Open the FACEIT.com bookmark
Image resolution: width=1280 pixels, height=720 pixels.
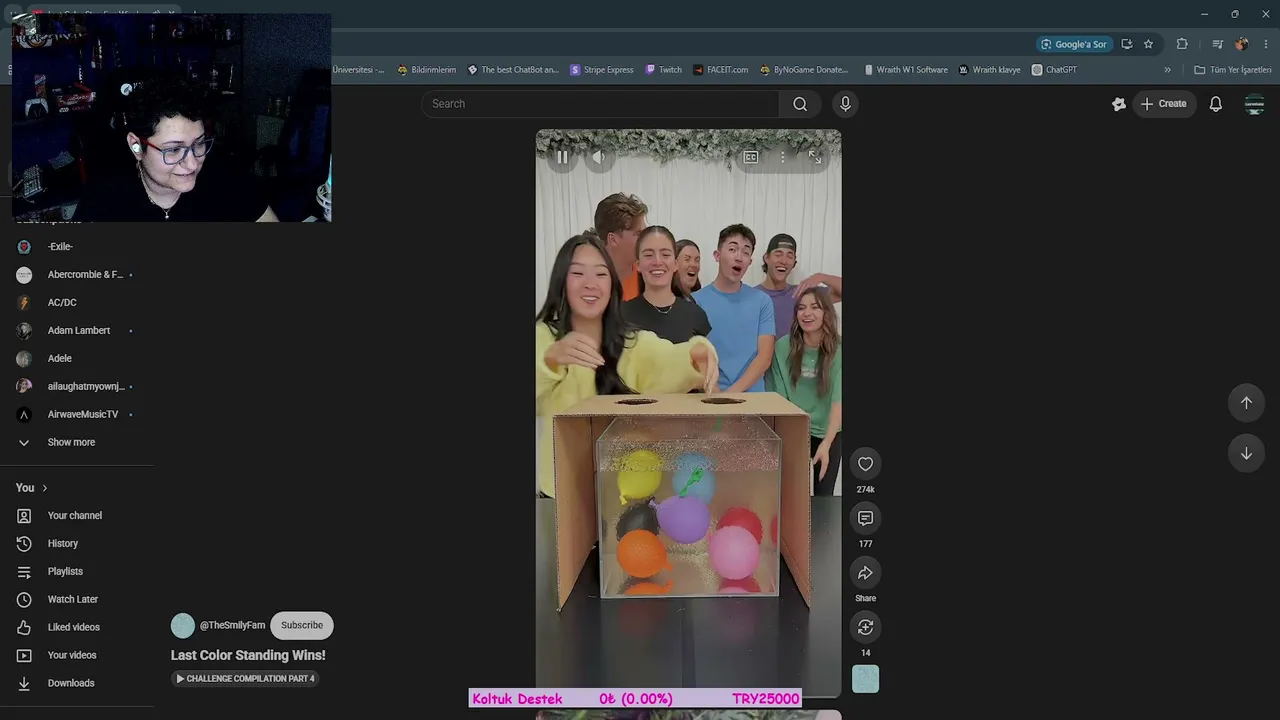[x=720, y=70]
